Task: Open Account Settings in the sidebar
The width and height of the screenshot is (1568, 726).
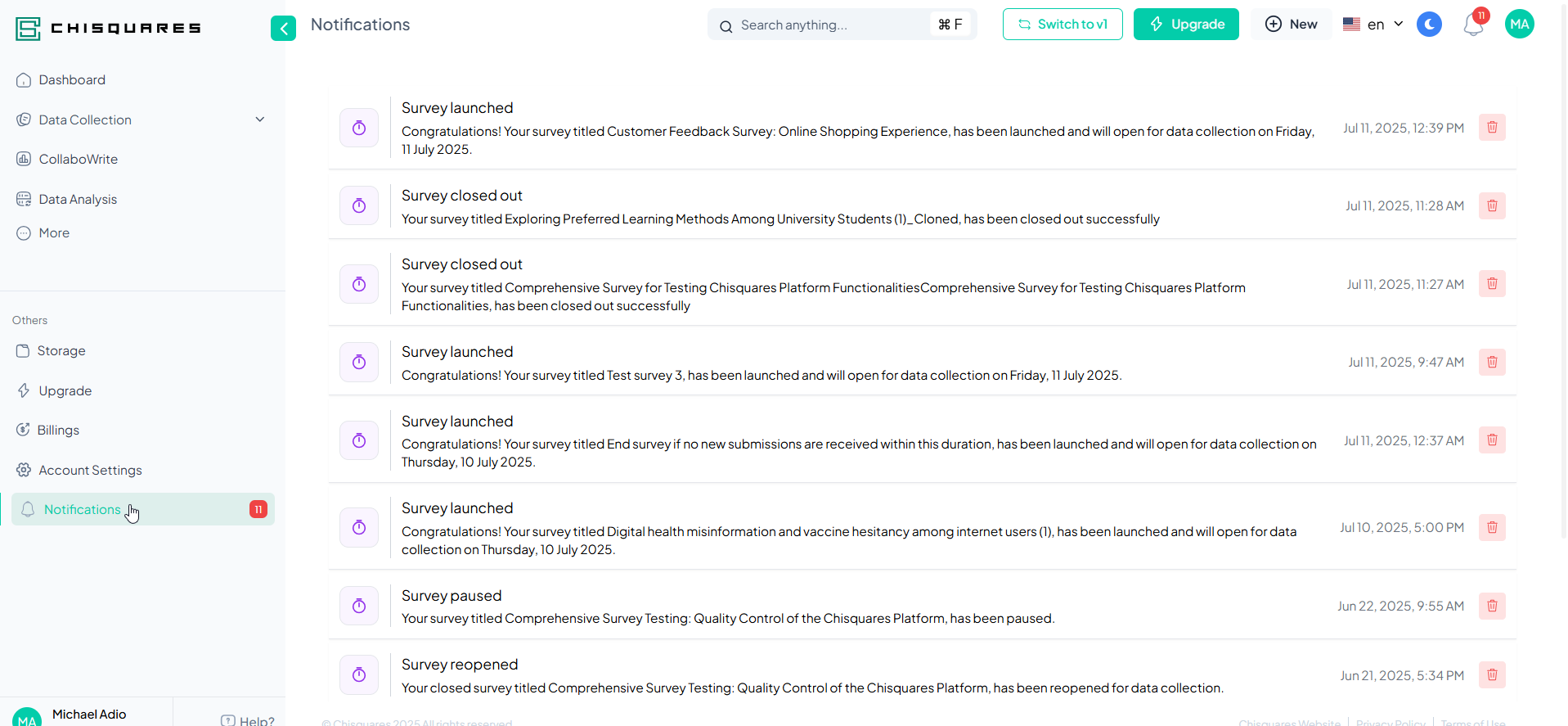Action: tap(90, 471)
